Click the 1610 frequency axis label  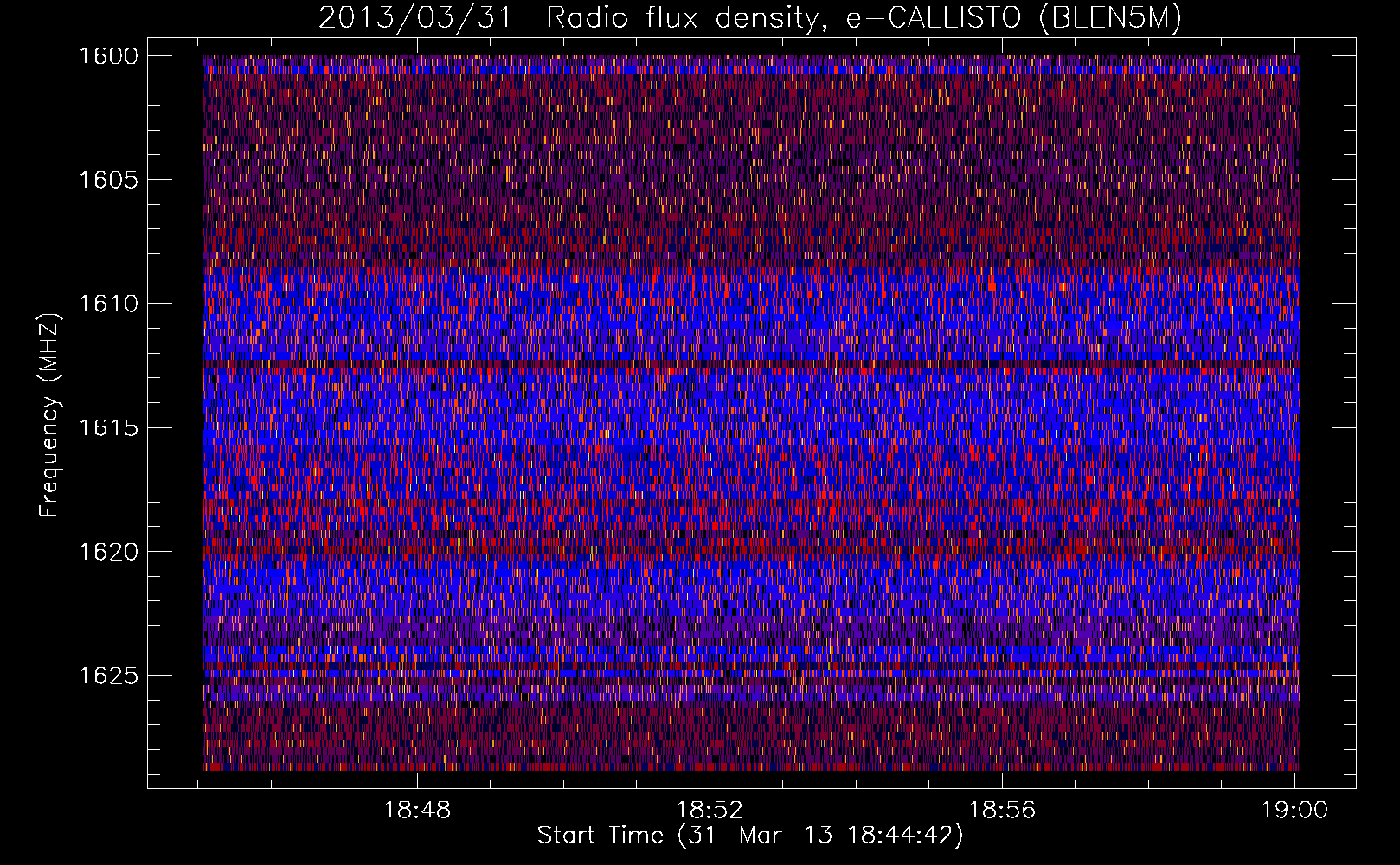108,304
